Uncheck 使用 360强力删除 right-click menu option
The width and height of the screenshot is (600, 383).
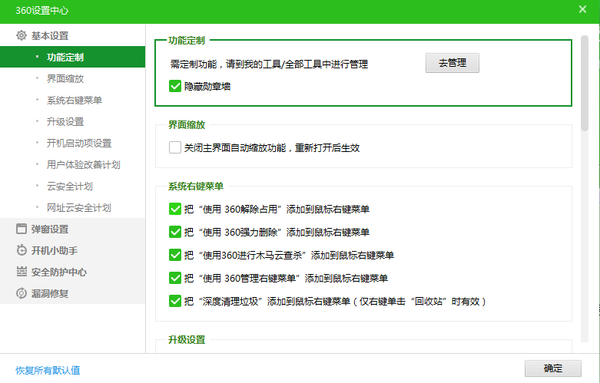(x=175, y=232)
